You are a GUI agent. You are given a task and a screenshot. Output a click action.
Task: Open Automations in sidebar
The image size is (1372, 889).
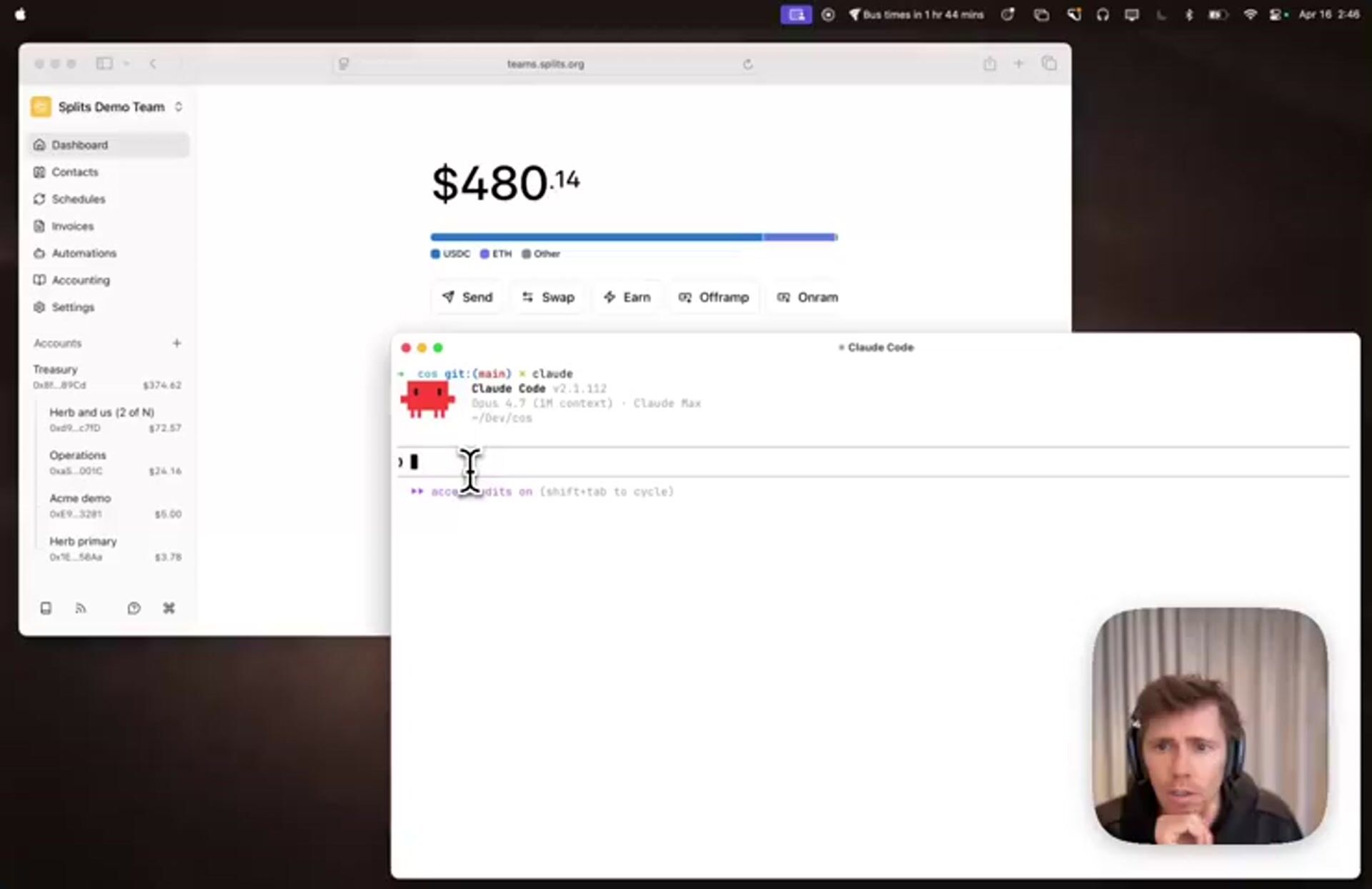84,254
